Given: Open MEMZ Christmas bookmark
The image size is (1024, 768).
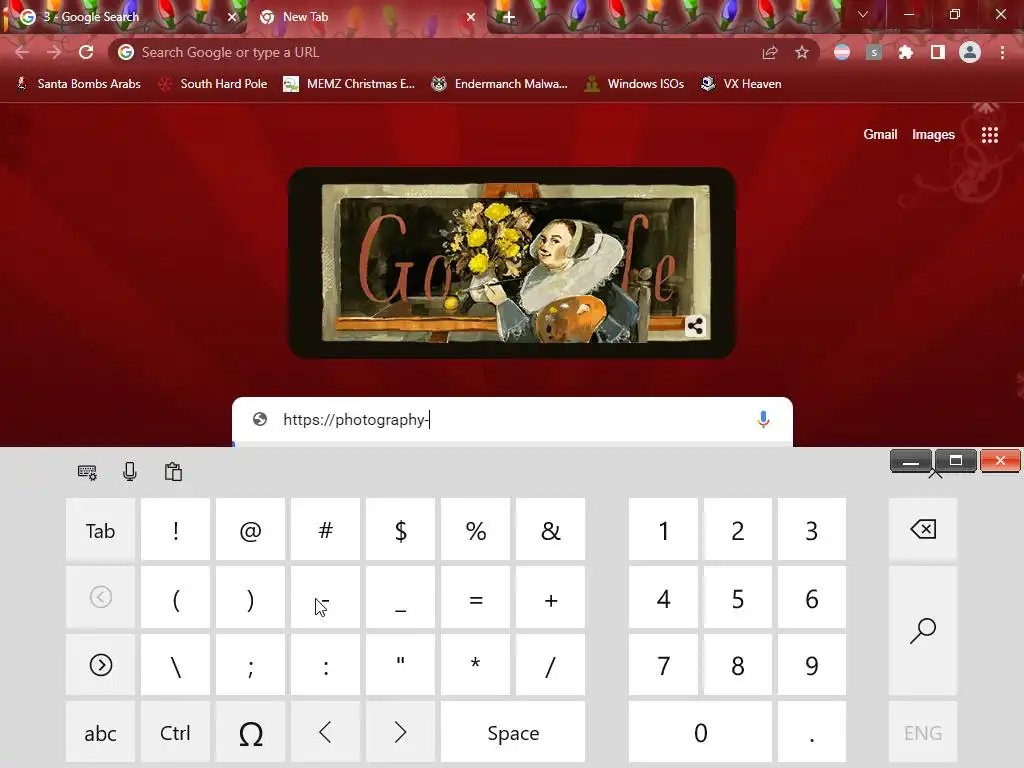Looking at the screenshot, I should pos(349,84).
